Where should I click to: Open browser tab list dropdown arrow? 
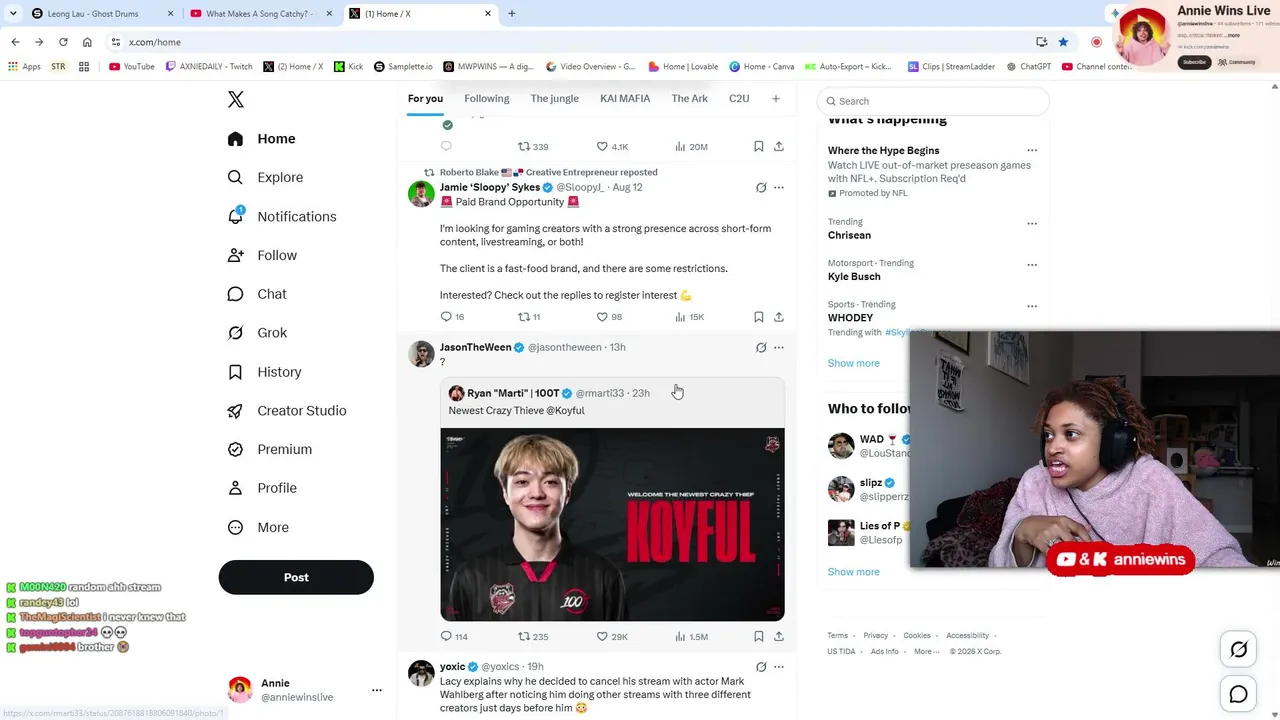pyautogui.click(x=13, y=13)
